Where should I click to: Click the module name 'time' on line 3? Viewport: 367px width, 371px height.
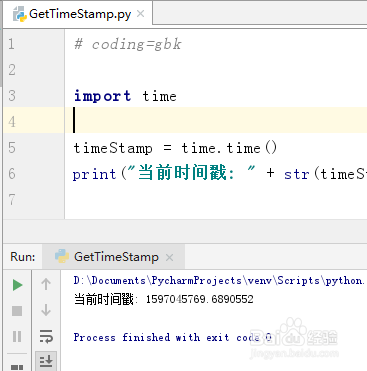[x=159, y=96]
